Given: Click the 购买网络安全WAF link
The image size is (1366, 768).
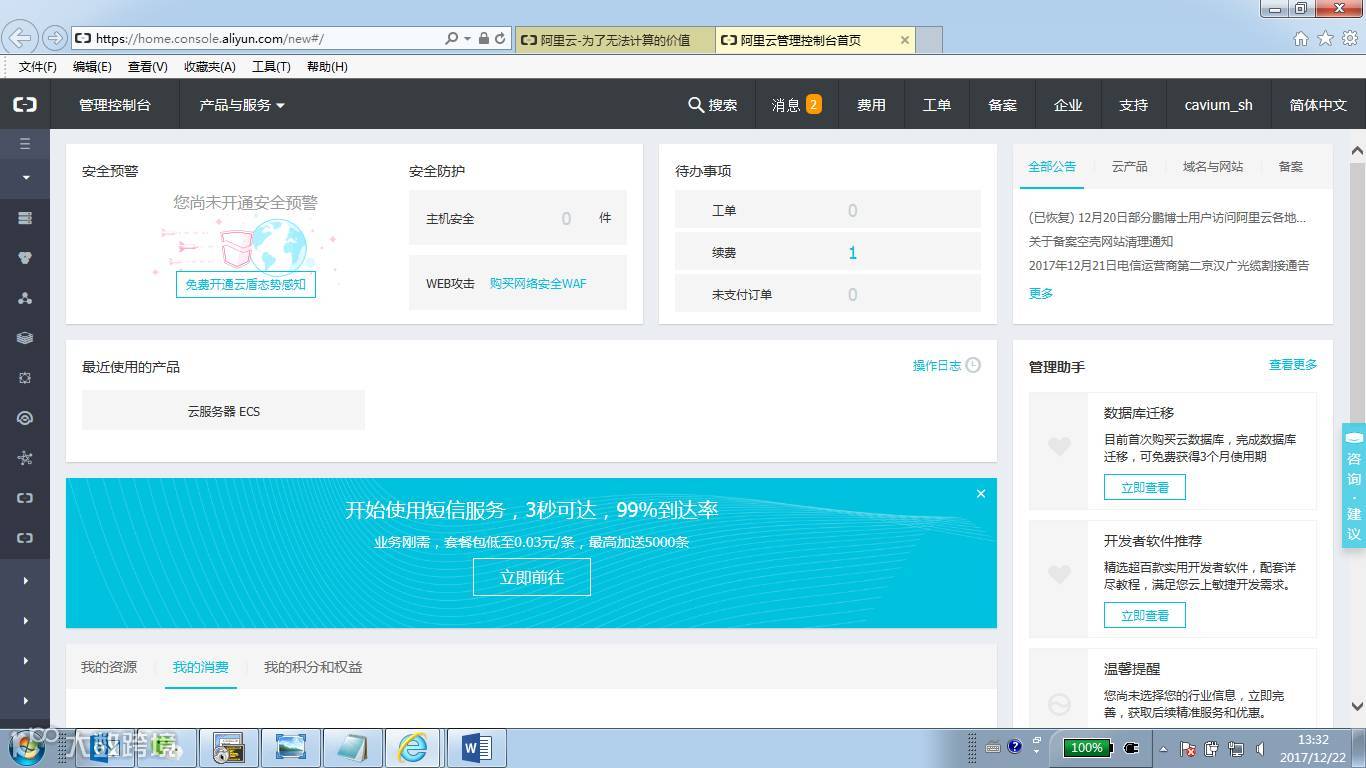Looking at the screenshot, I should 538,283.
